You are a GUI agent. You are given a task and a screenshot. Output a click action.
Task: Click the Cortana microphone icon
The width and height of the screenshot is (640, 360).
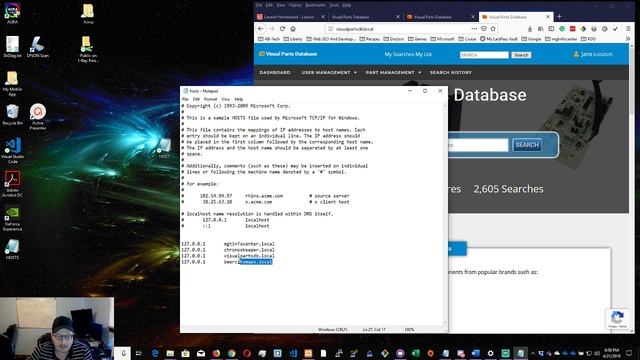tap(123, 353)
